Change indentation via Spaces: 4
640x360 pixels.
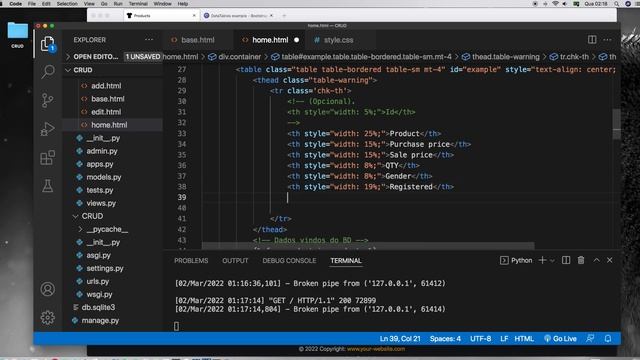pos(445,338)
